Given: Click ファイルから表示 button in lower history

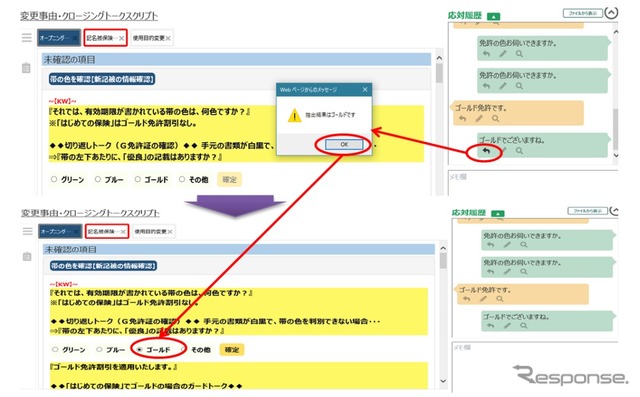Looking at the screenshot, I should pyautogui.click(x=587, y=211).
